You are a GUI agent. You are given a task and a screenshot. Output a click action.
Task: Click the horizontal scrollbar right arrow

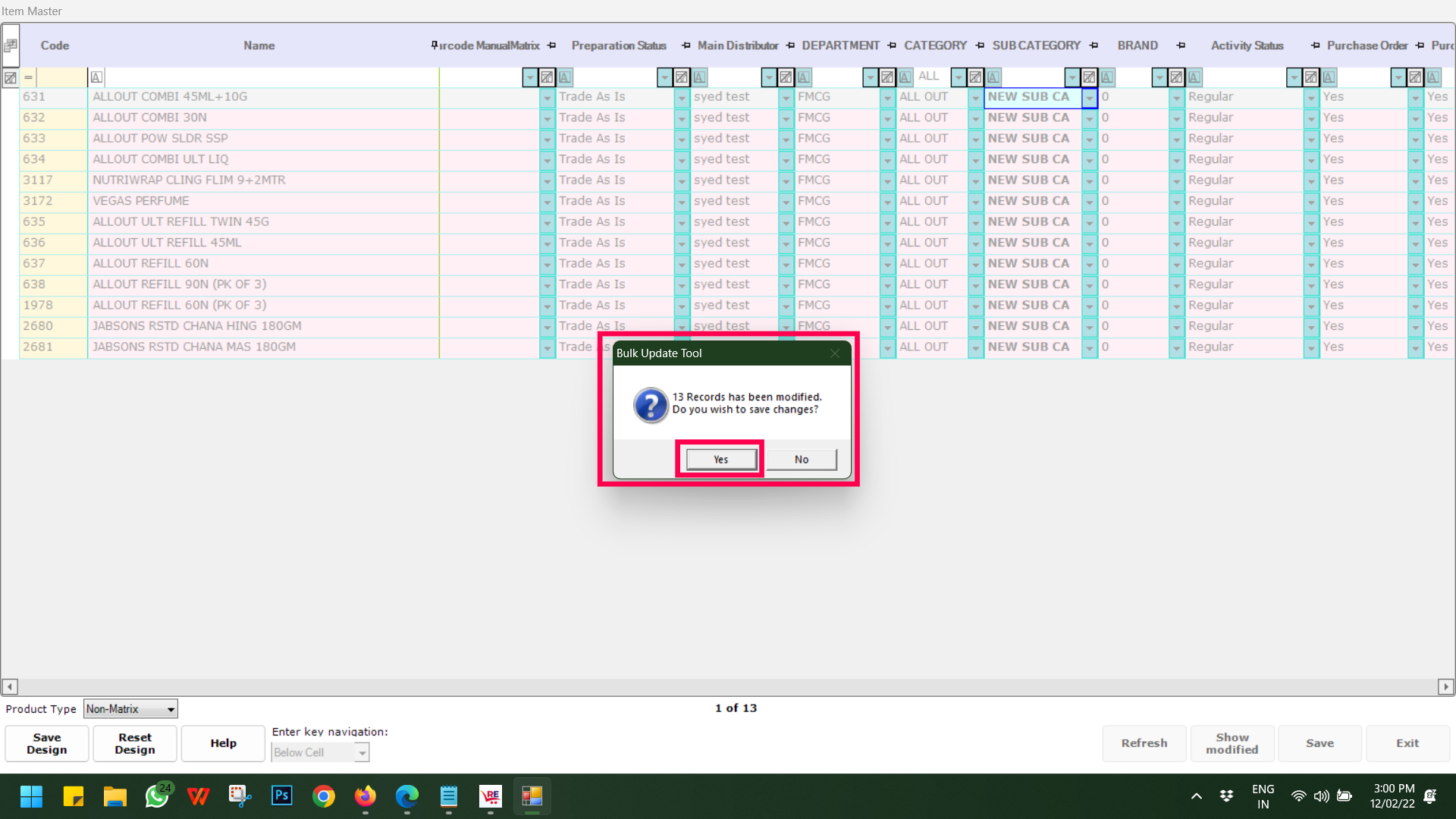point(1445,686)
